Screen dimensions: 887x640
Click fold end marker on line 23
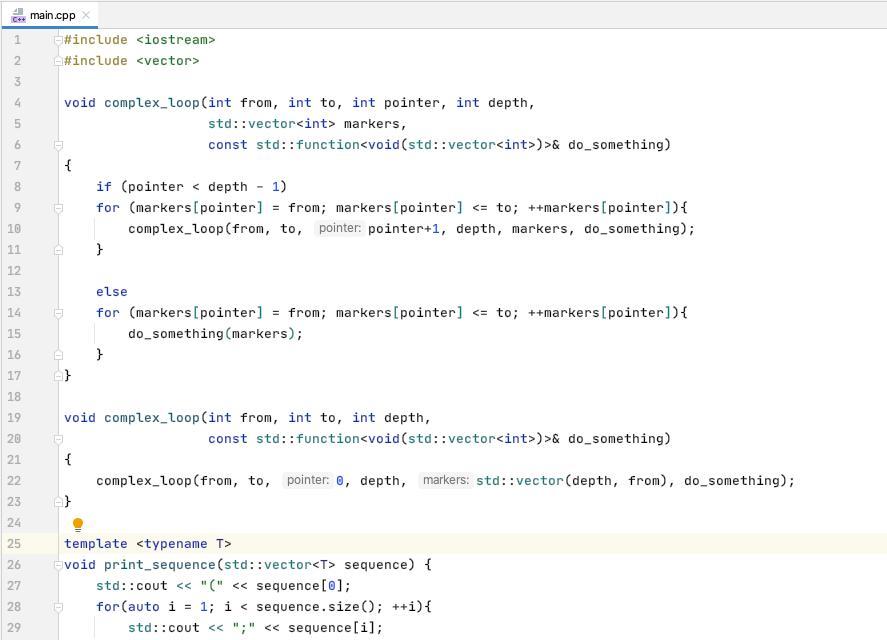point(58,502)
